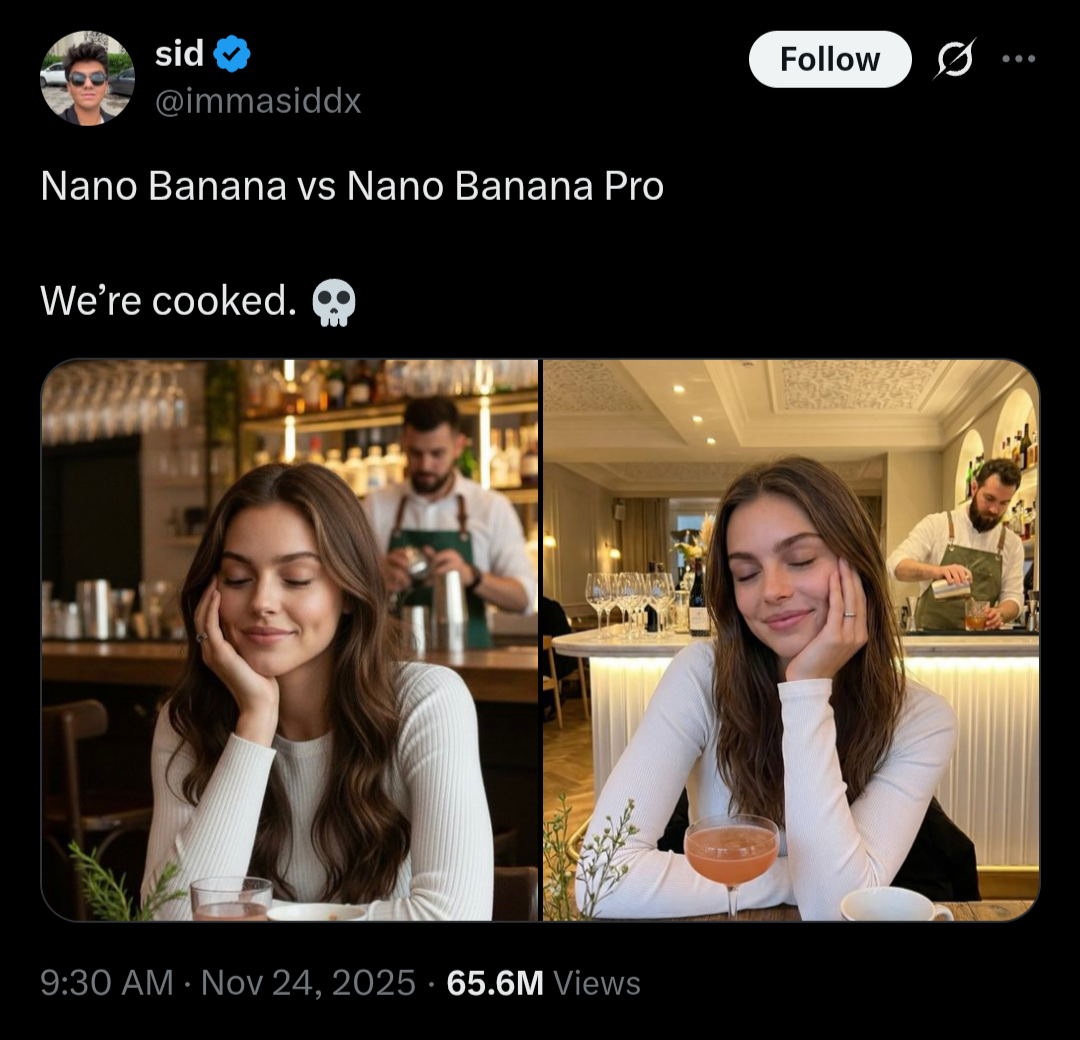Click the Nov 24, 2025 date
The width and height of the screenshot is (1080, 1040).
(x=308, y=983)
